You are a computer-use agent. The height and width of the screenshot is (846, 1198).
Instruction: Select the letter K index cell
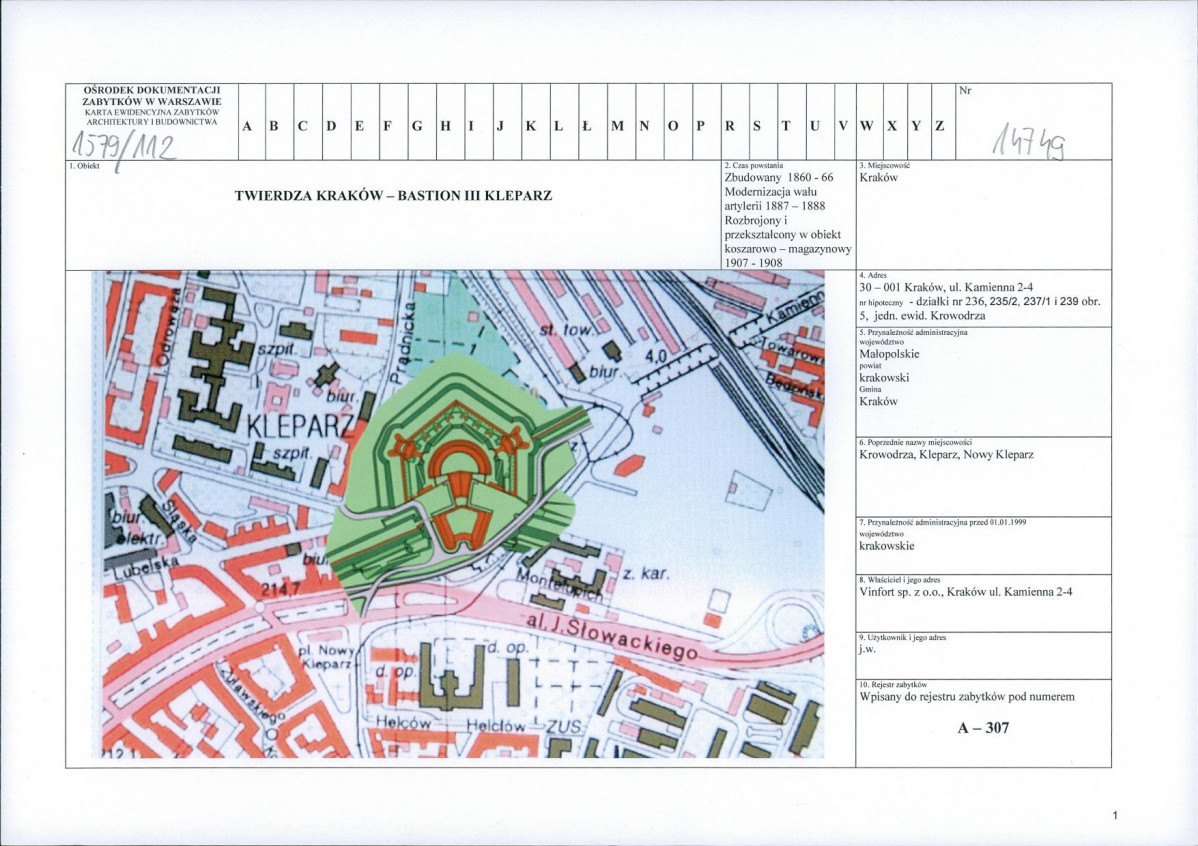pos(530,126)
